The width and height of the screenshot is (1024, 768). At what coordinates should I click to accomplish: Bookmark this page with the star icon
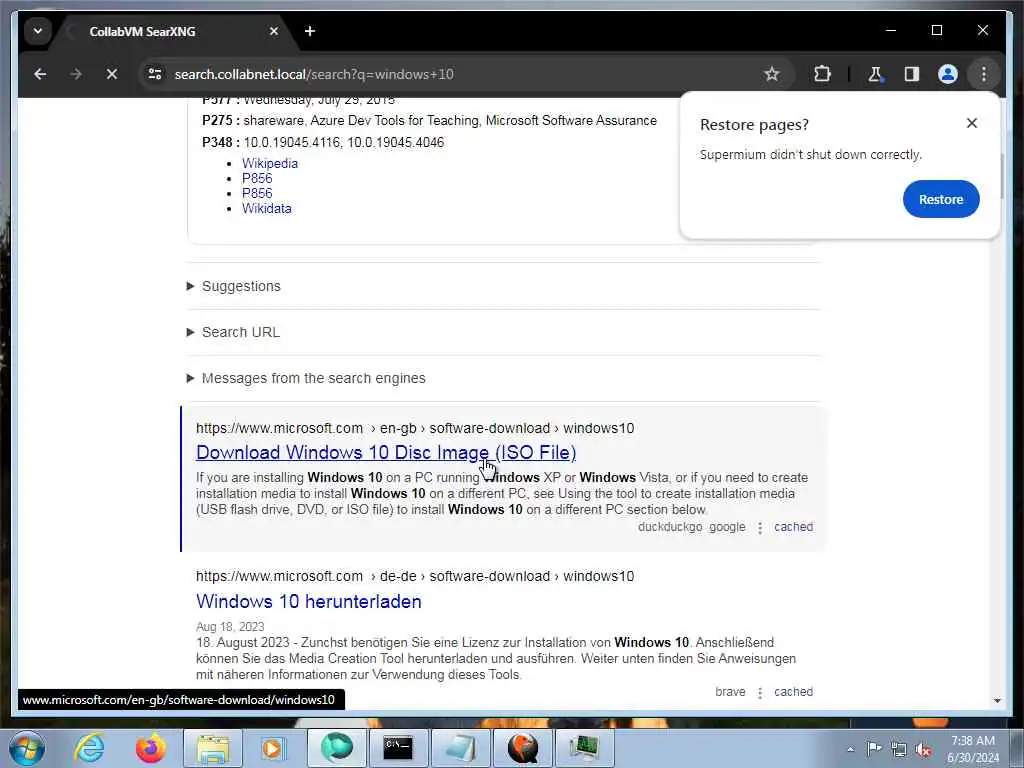pyautogui.click(x=771, y=74)
